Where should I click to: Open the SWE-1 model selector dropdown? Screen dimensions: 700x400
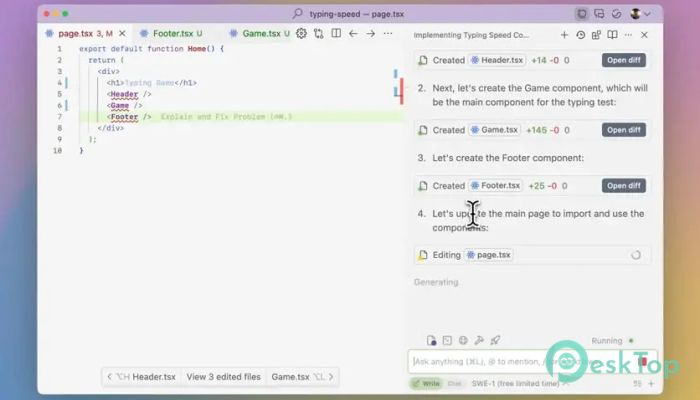click(520, 383)
